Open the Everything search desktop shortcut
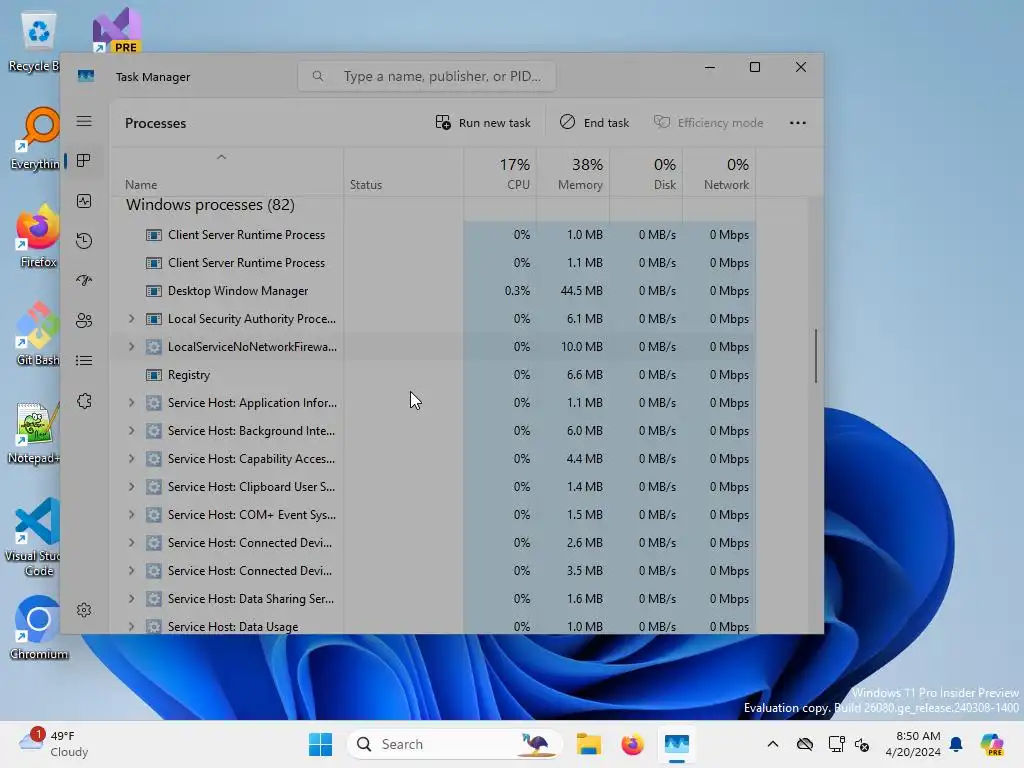Screen dimensions: 1024x768 coord(37,139)
